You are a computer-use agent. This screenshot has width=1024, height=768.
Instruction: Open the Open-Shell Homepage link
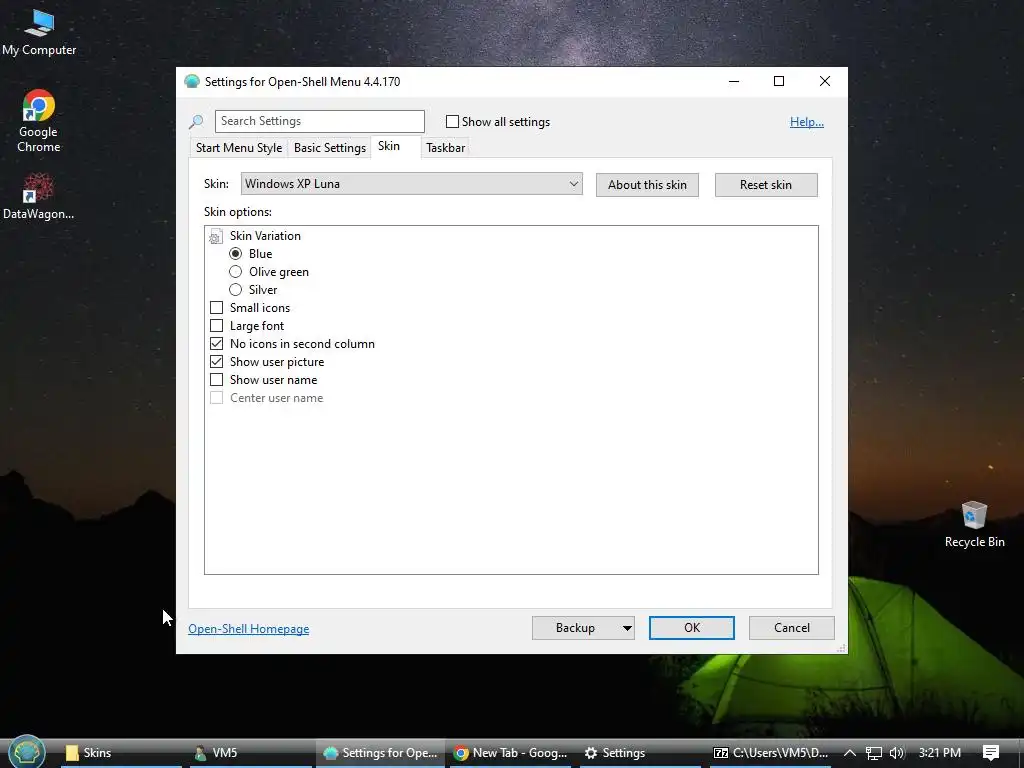click(x=249, y=629)
